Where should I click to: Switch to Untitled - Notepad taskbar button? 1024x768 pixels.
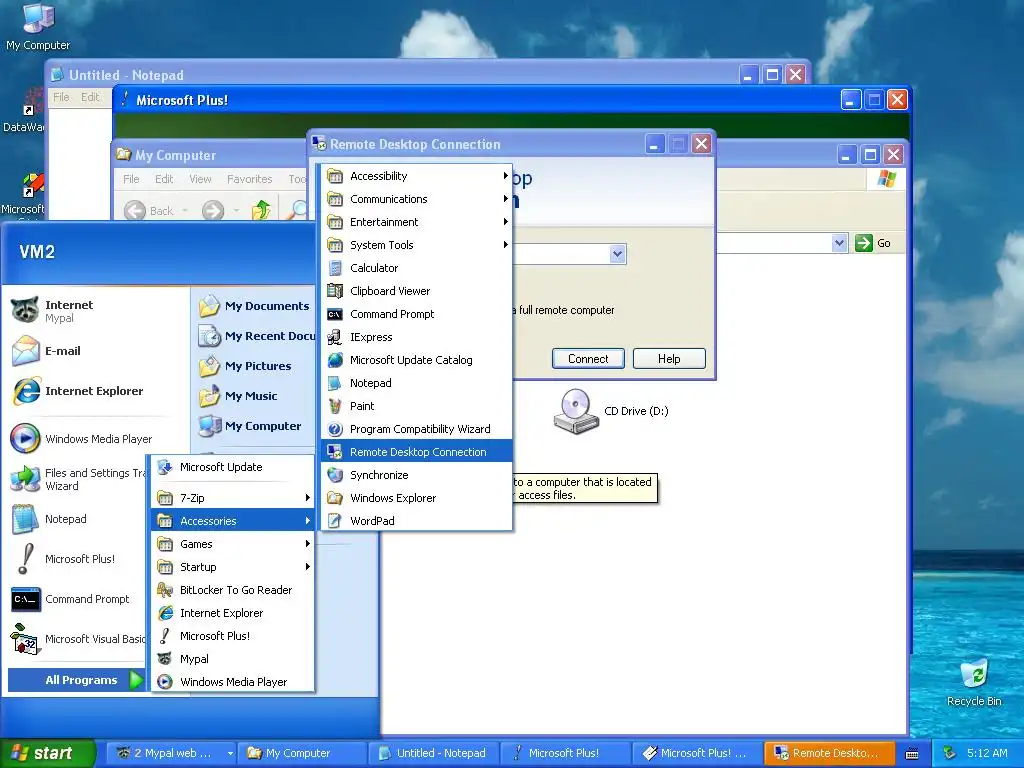[434, 753]
